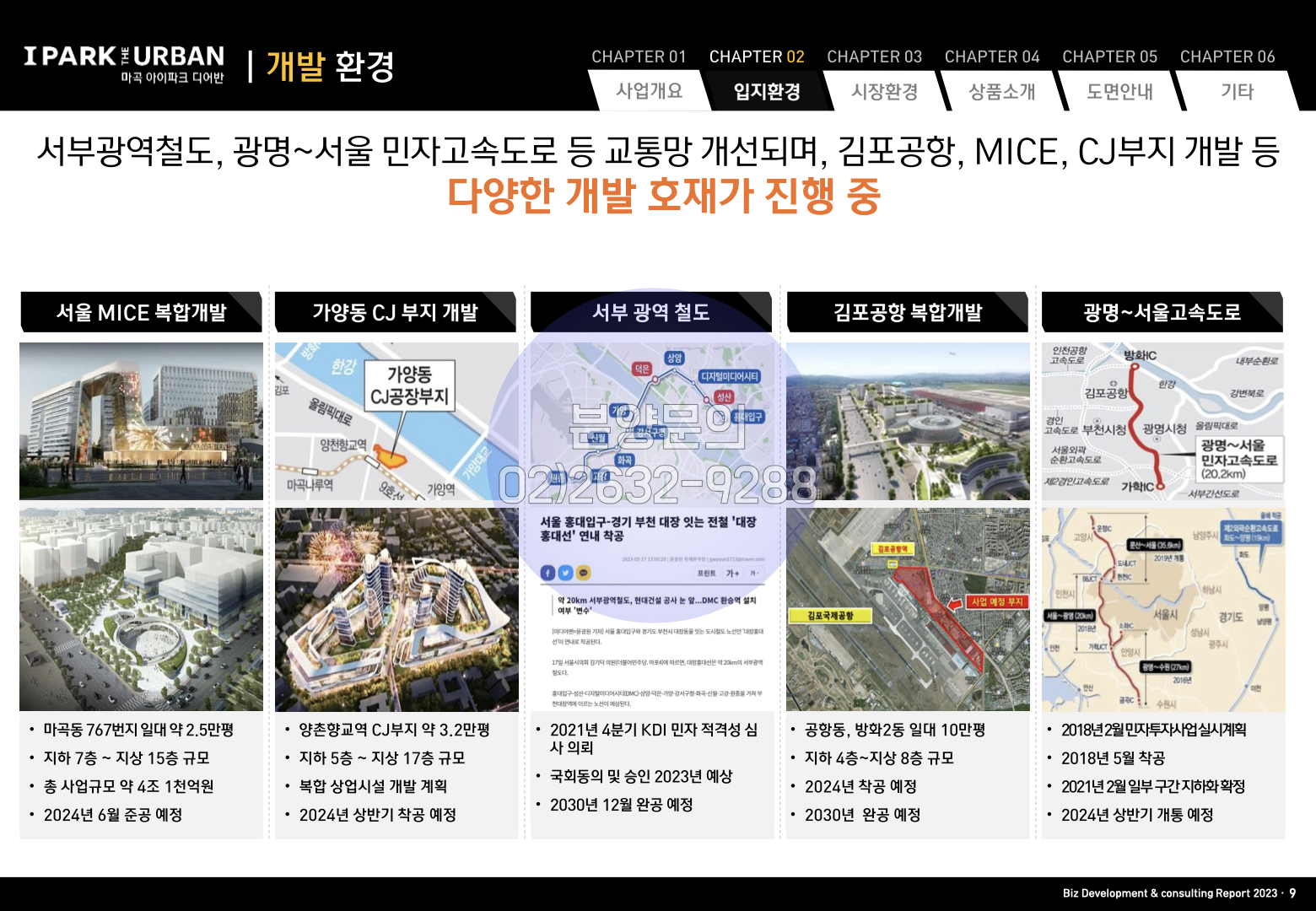Click the 2018년2월민자투자사업실시계획 bullet
This screenshot has width=1316, height=911.
click(x=1153, y=730)
